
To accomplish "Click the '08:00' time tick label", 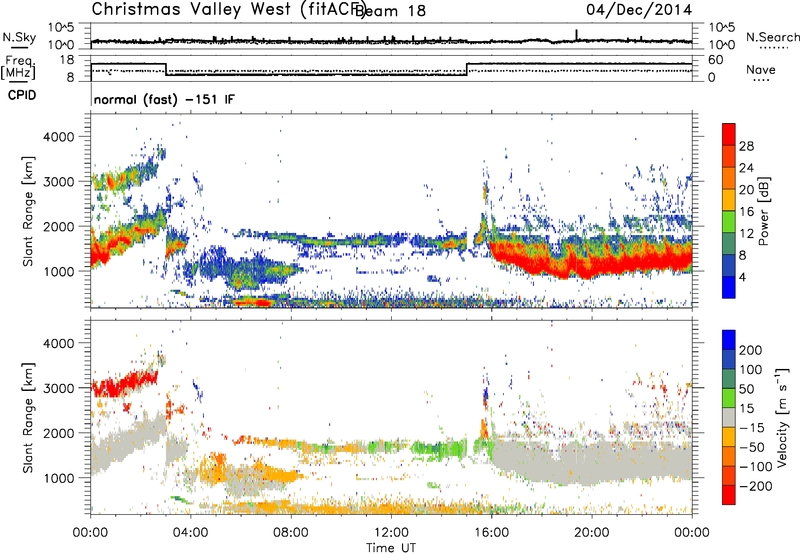I will [x=291, y=533].
